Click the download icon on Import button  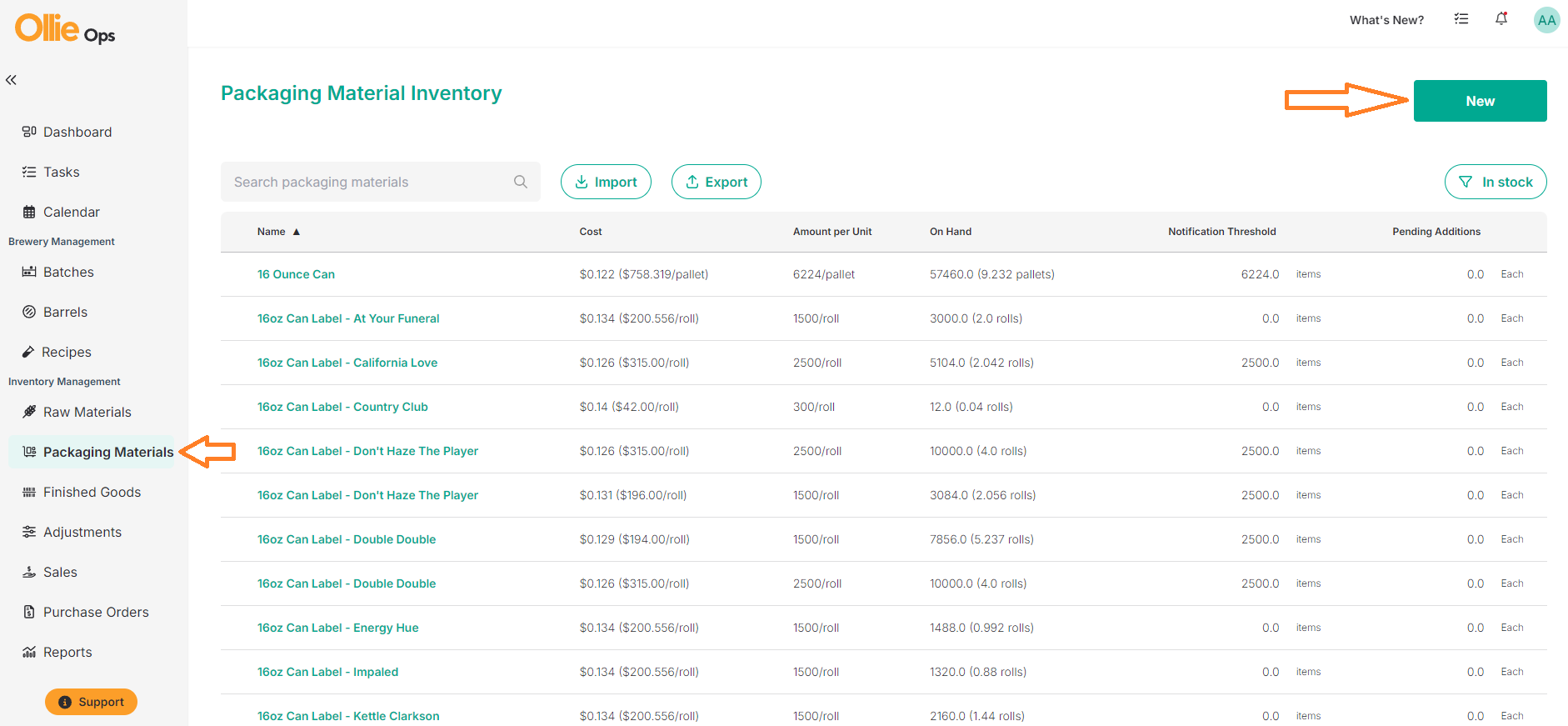(582, 182)
